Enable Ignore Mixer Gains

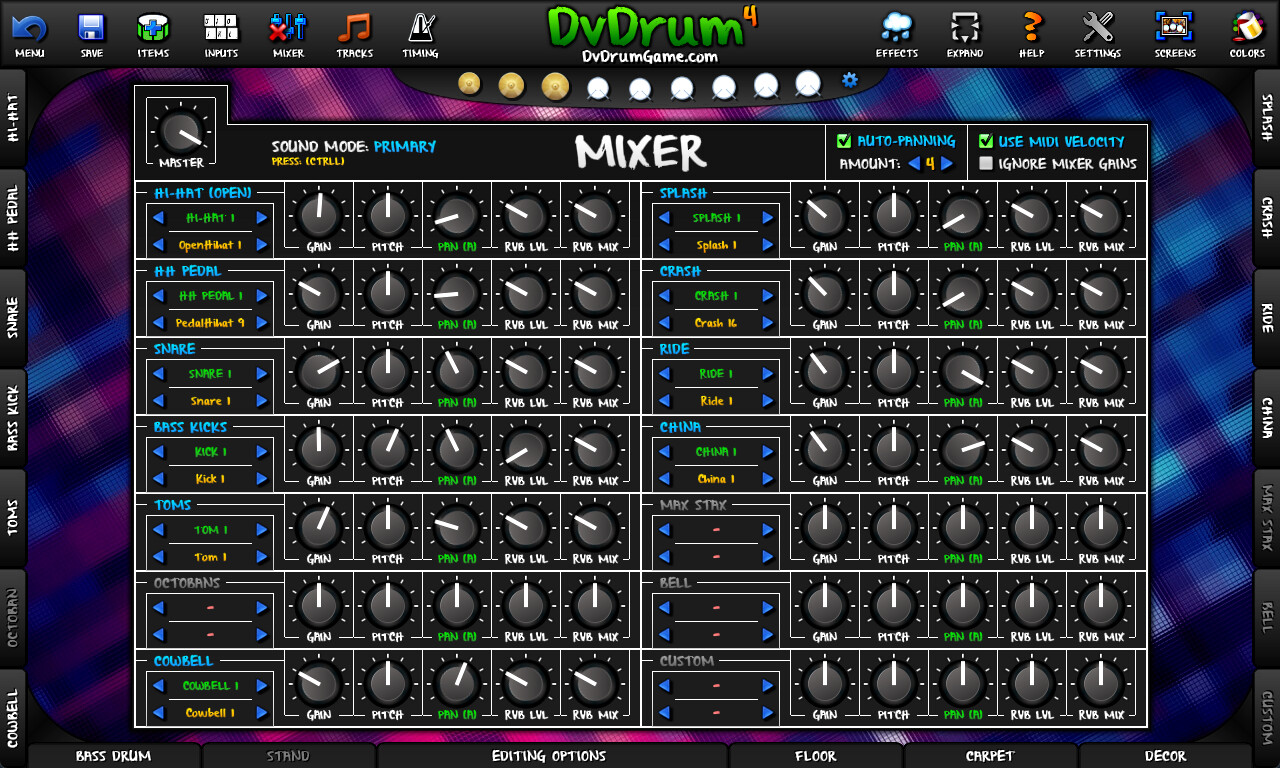(986, 162)
